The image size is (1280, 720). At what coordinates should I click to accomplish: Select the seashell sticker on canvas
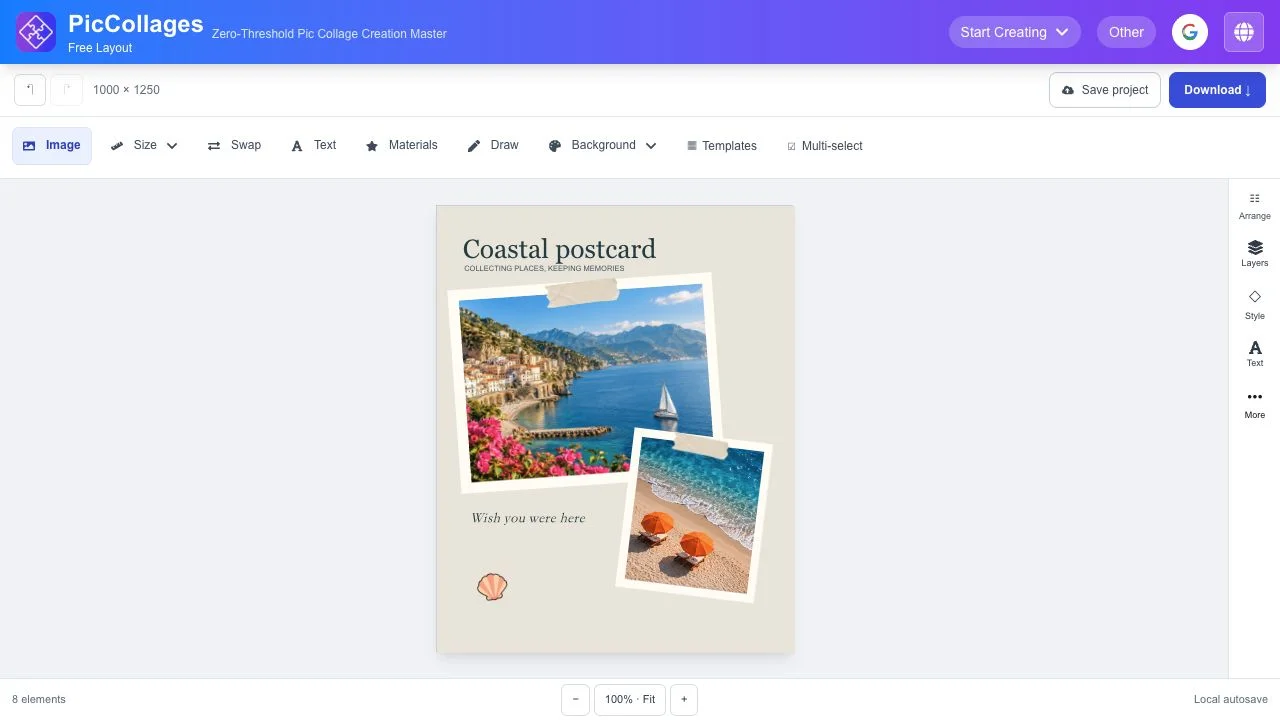coord(492,587)
